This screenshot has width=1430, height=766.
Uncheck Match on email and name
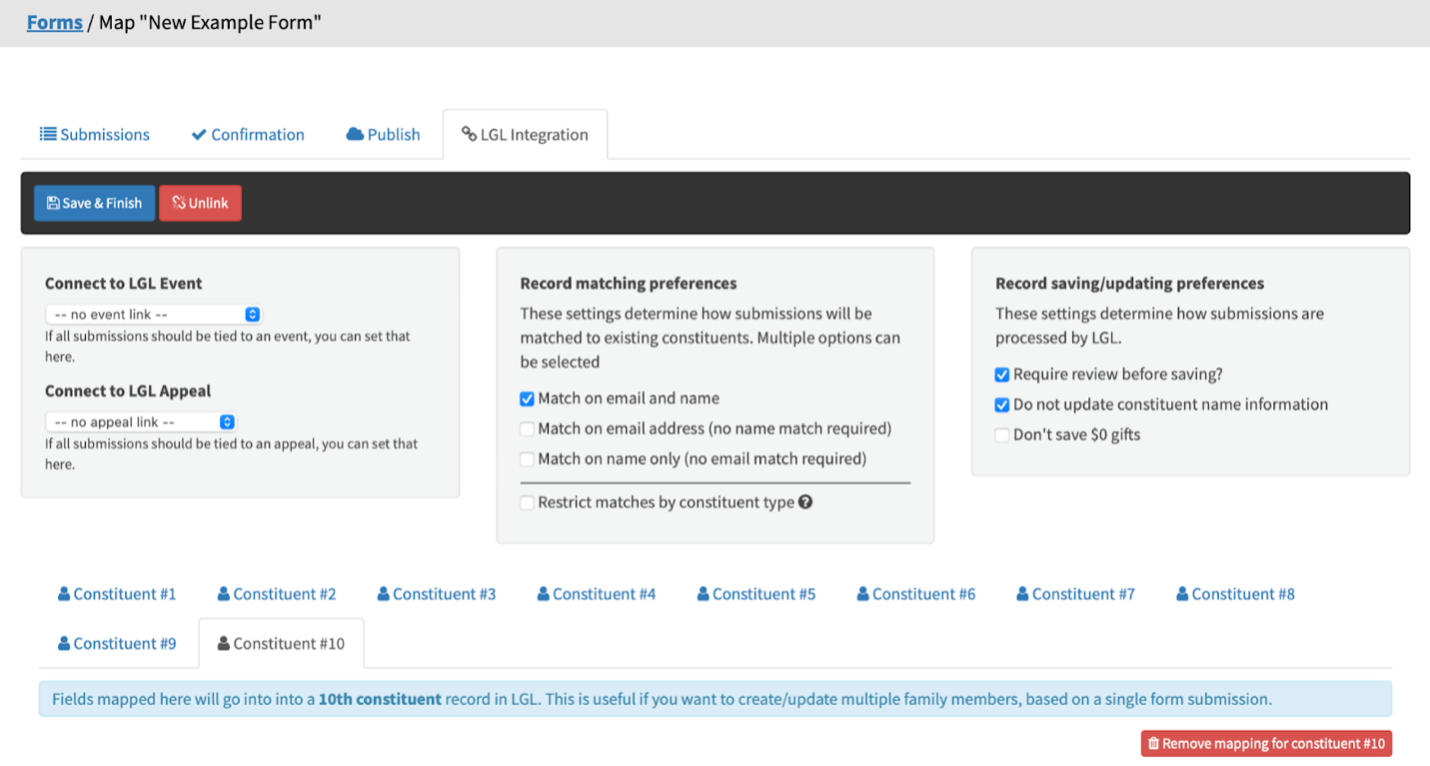527,399
